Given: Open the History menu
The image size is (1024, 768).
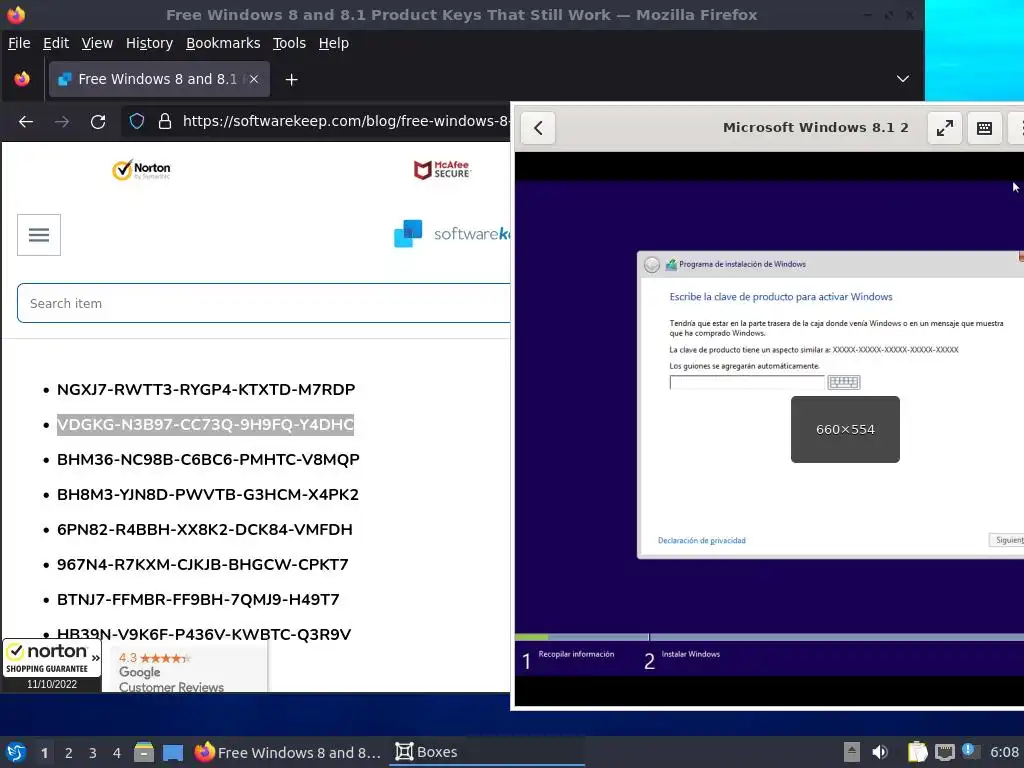Looking at the screenshot, I should point(150,43).
